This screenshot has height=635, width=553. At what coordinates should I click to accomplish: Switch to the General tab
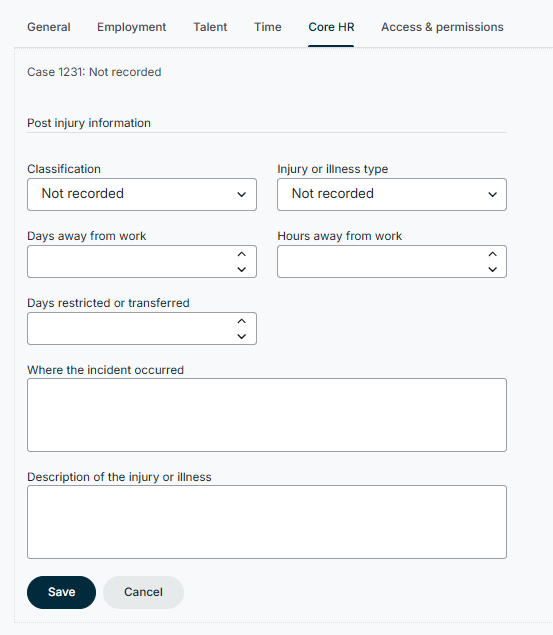coord(49,27)
